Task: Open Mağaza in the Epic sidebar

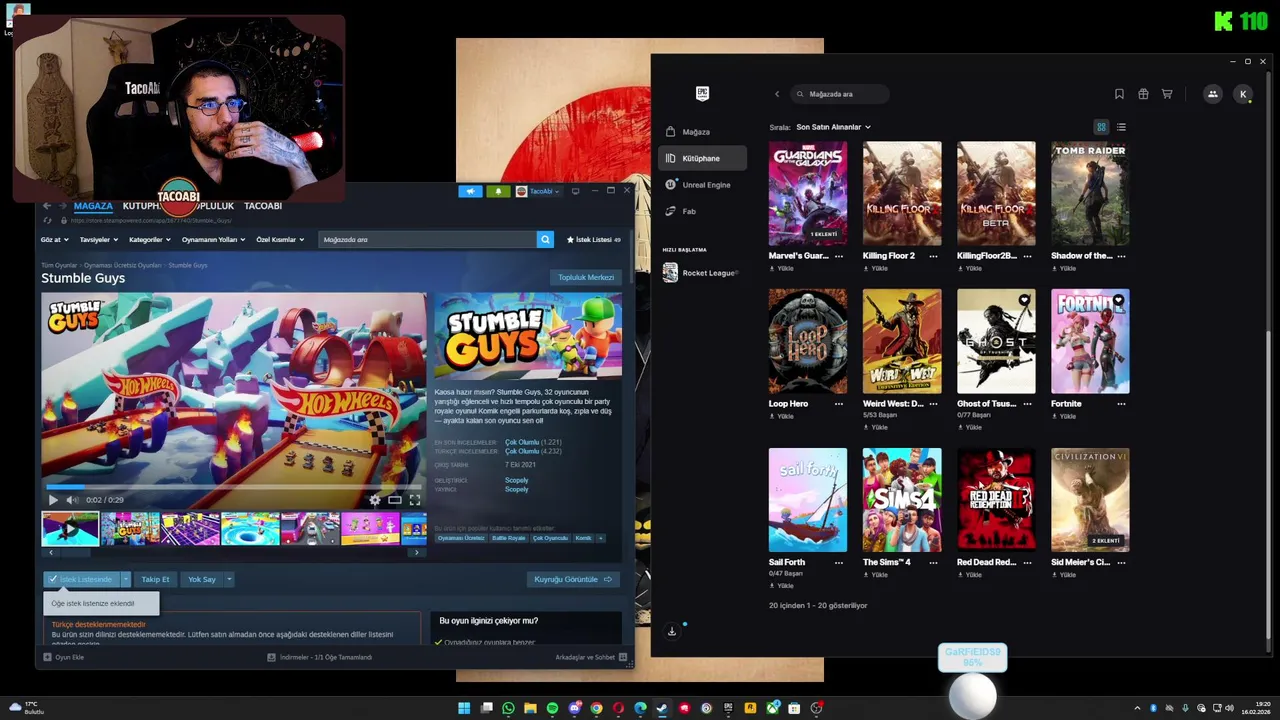Action: coord(702,132)
